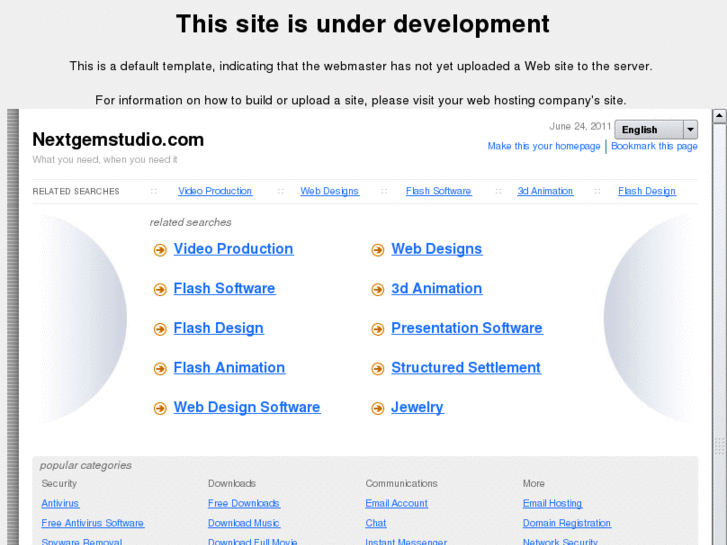Click the Bookmark this page link
The height and width of the screenshot is (545, 727).
tap(654, 146)
